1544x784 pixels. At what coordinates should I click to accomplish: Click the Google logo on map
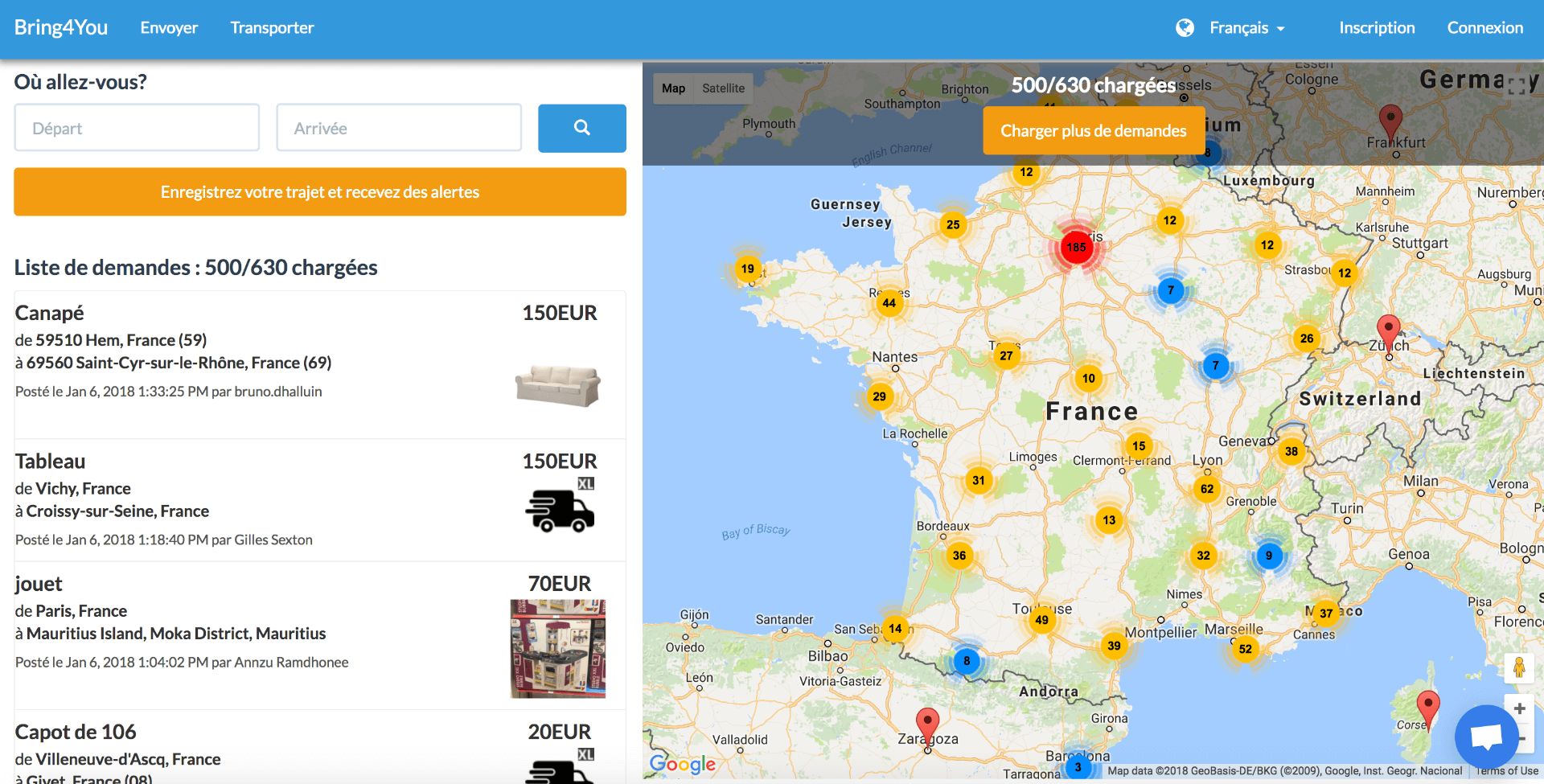pos(683,763)
